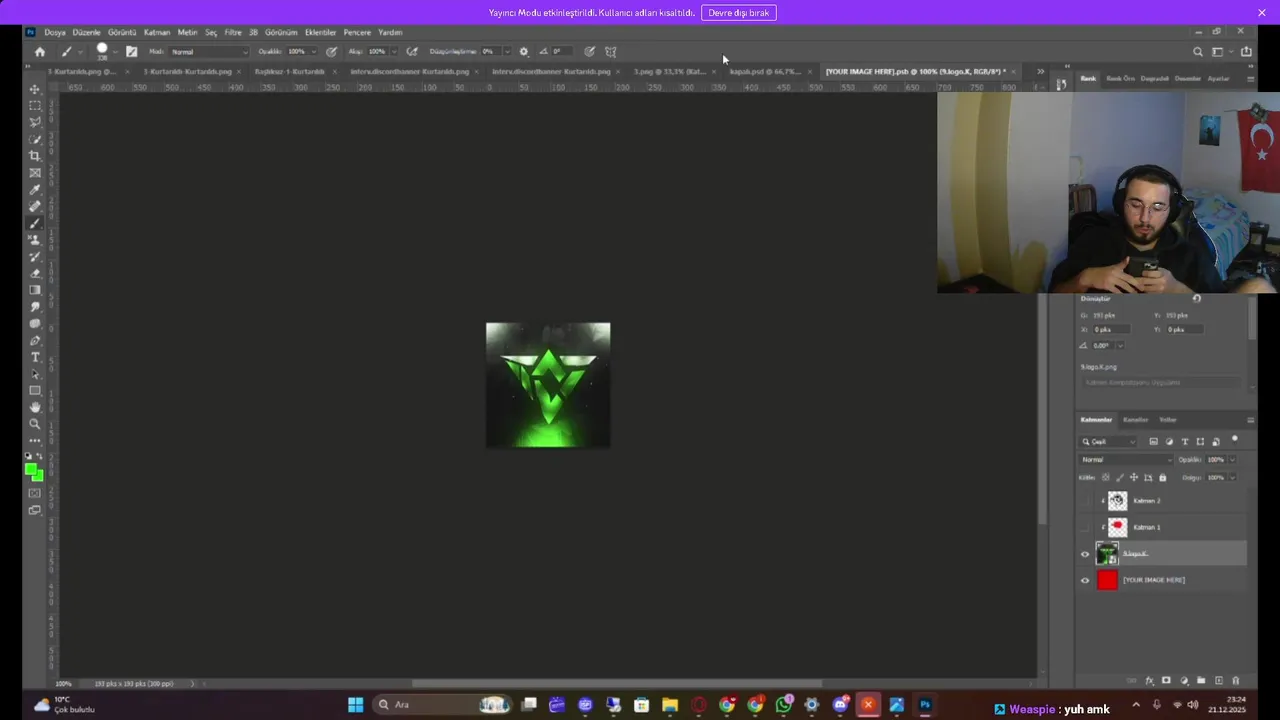This screenshot has height=720, width=1280.
Task: Click the Devre dışı bırak button
Action: pyautogui.click(x=739, y=13)
